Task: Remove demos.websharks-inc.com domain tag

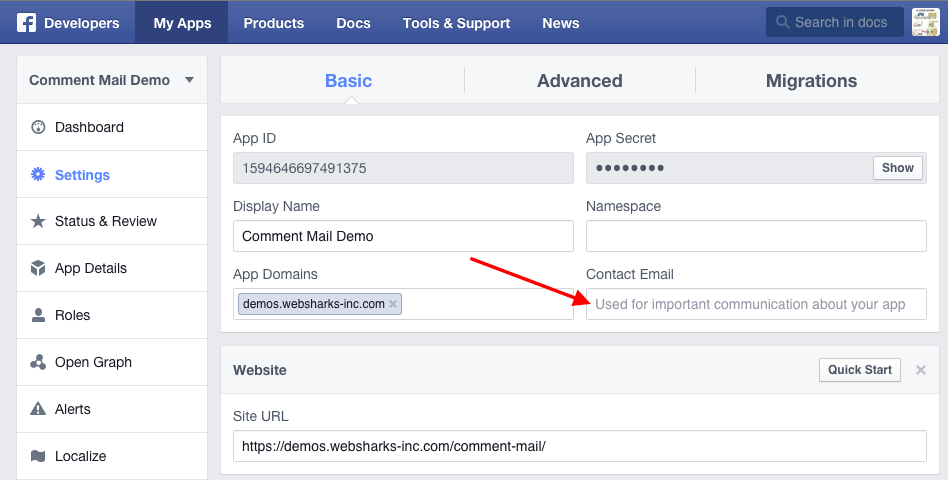Action: [393, 304]
